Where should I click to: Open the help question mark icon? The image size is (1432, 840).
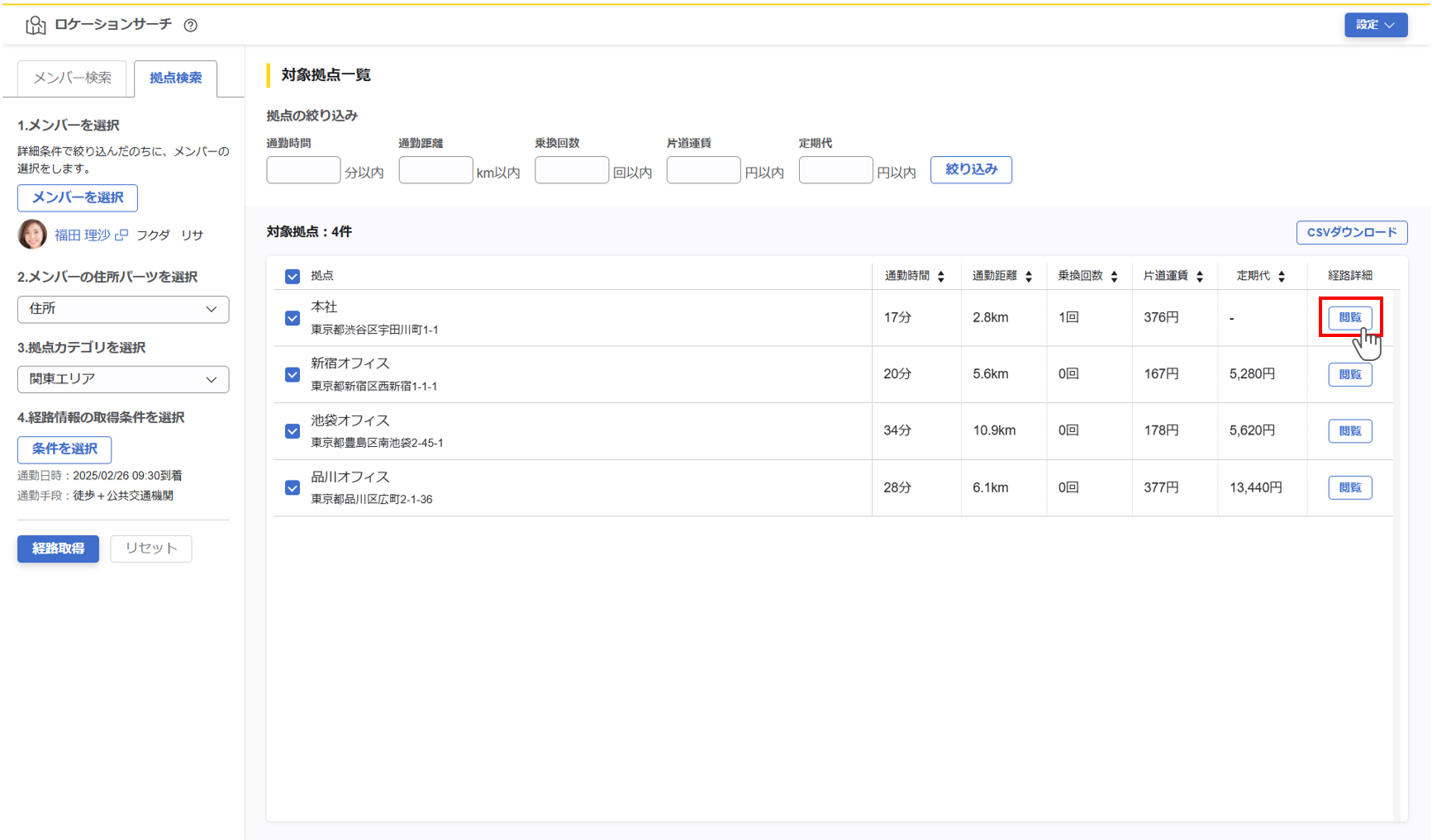(191, 25)
